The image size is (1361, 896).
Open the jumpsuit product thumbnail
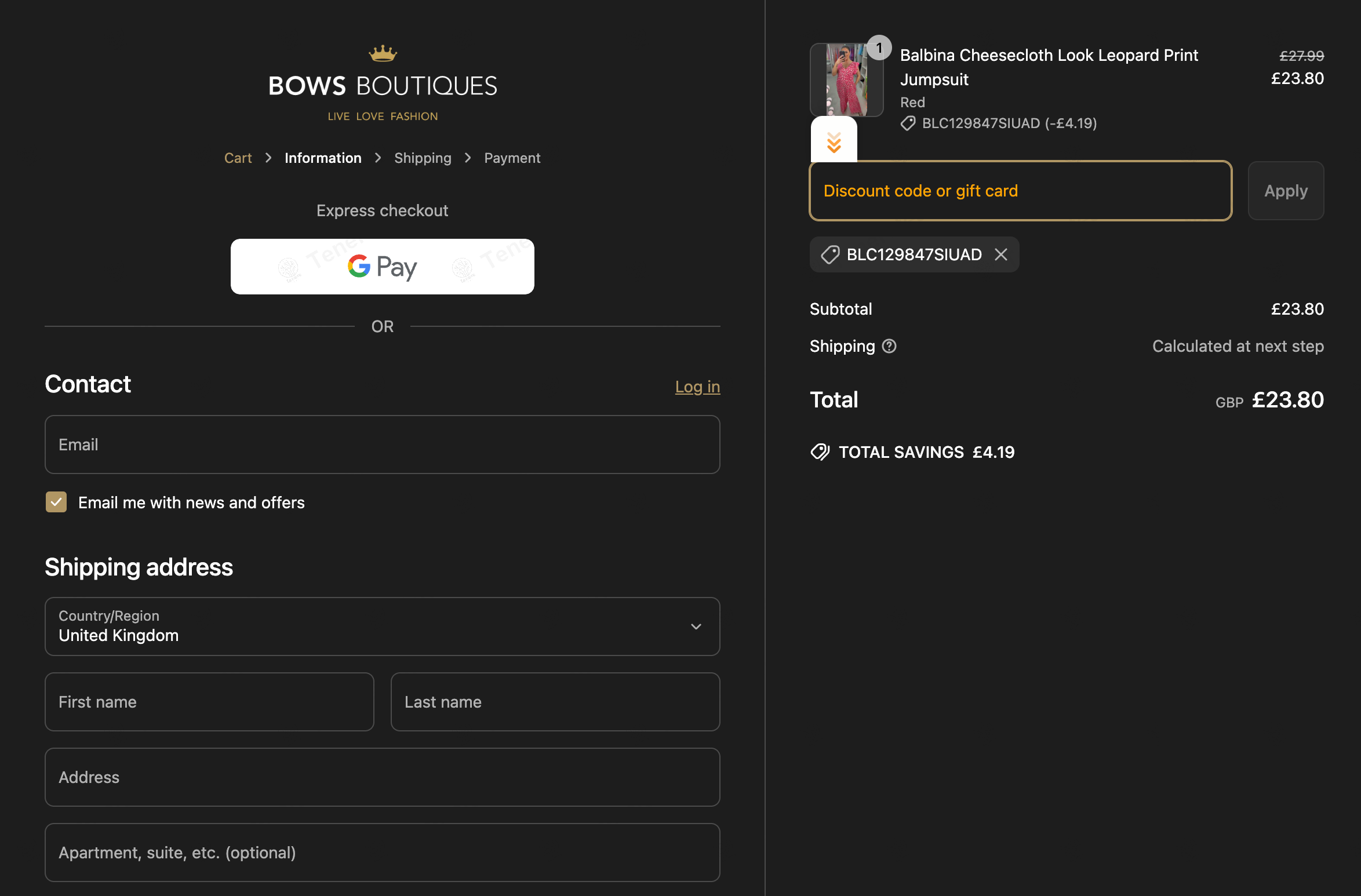846,80
